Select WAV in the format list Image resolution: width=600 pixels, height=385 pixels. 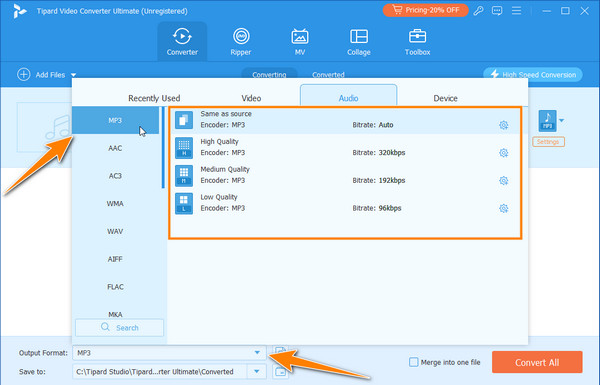pyautogui.click(x=115, y=232)
